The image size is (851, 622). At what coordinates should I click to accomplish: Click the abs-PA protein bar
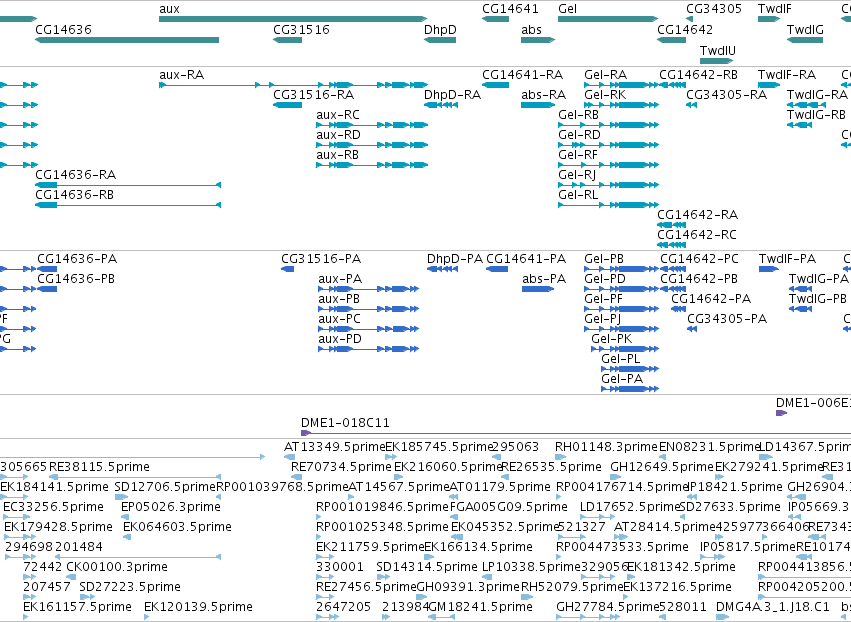tap(538, 289)
